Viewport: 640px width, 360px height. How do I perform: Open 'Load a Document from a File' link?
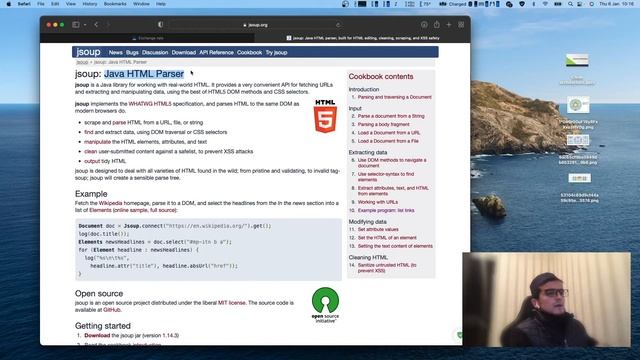pyautogui.click(x=388, y=141)
